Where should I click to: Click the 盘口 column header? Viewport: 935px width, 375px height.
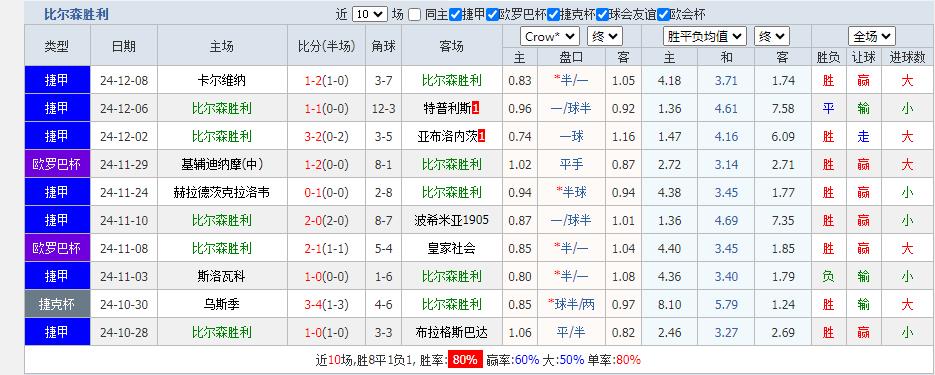coord(571,57)
